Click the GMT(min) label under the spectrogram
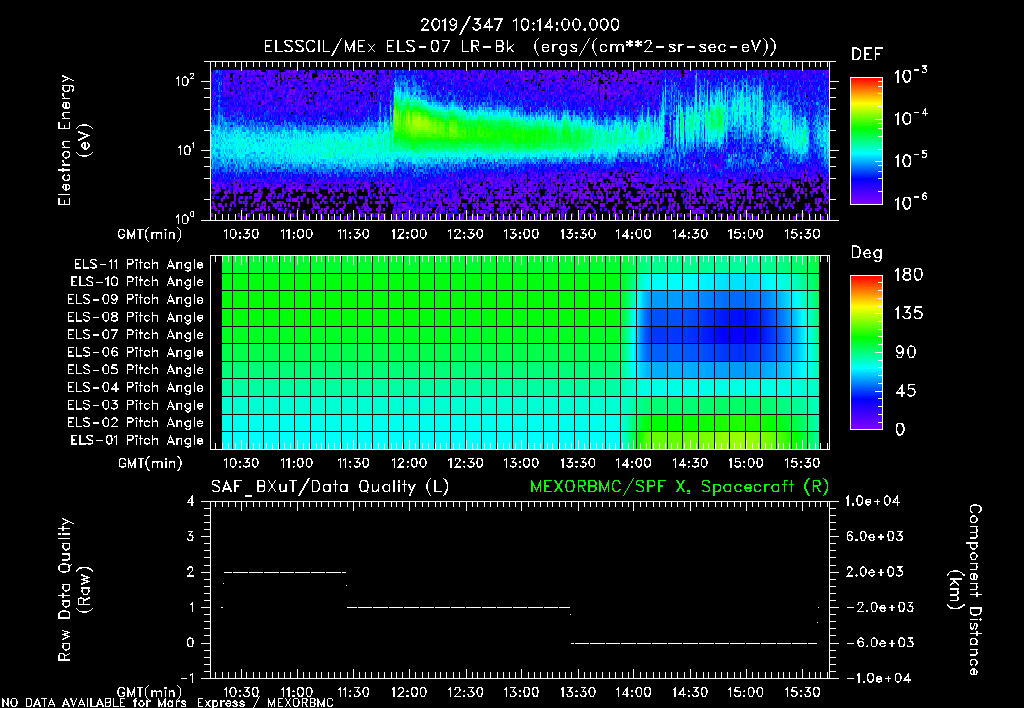 point(150,234)
